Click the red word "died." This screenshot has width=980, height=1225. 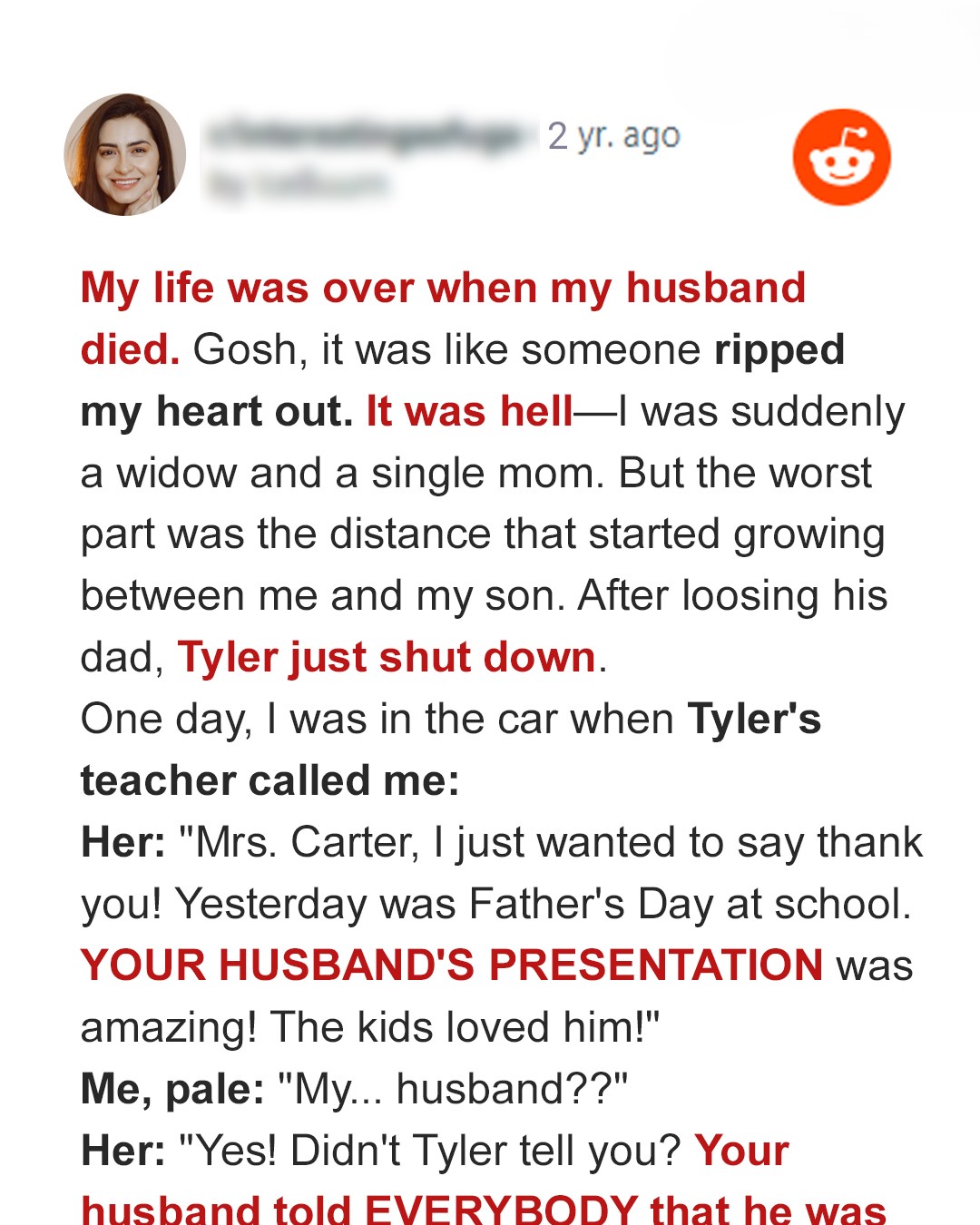(x=130, y=350)
